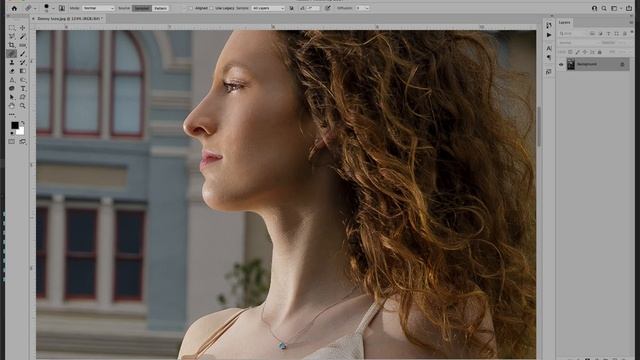Select the History Brush tool
Screen dimensions: 640x360
22,62
